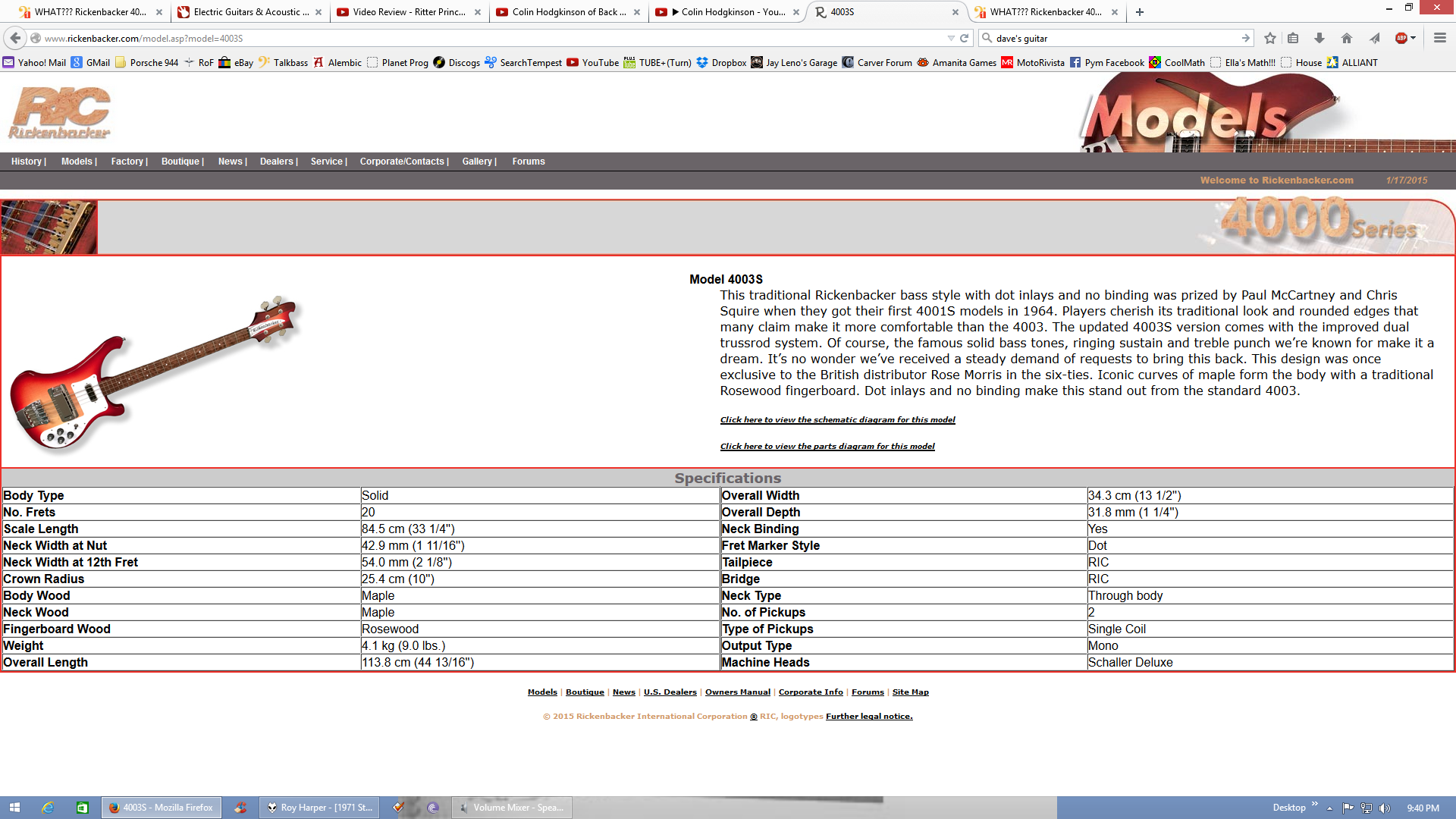Click the browser Back arrow button

tap(15, 38)
